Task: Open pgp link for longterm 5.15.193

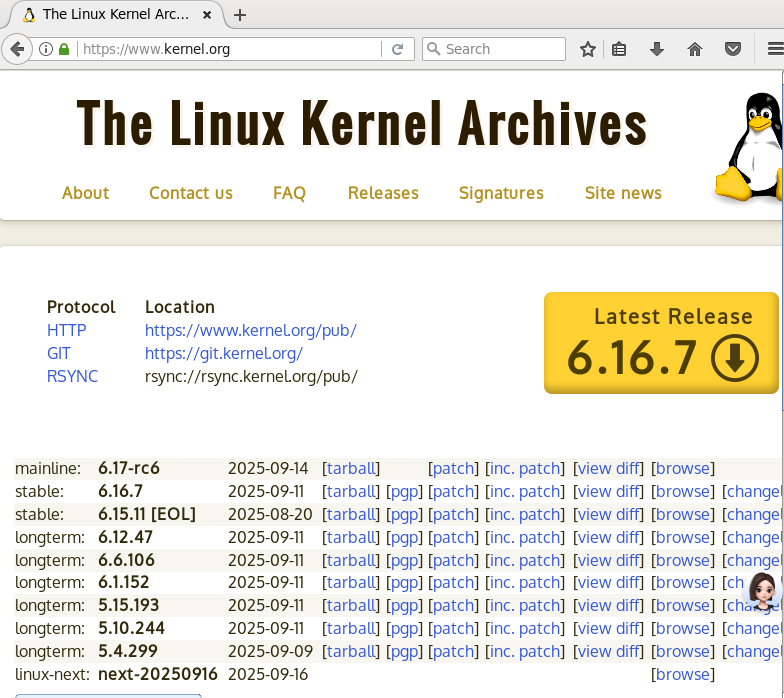Action: coord(404,606)
